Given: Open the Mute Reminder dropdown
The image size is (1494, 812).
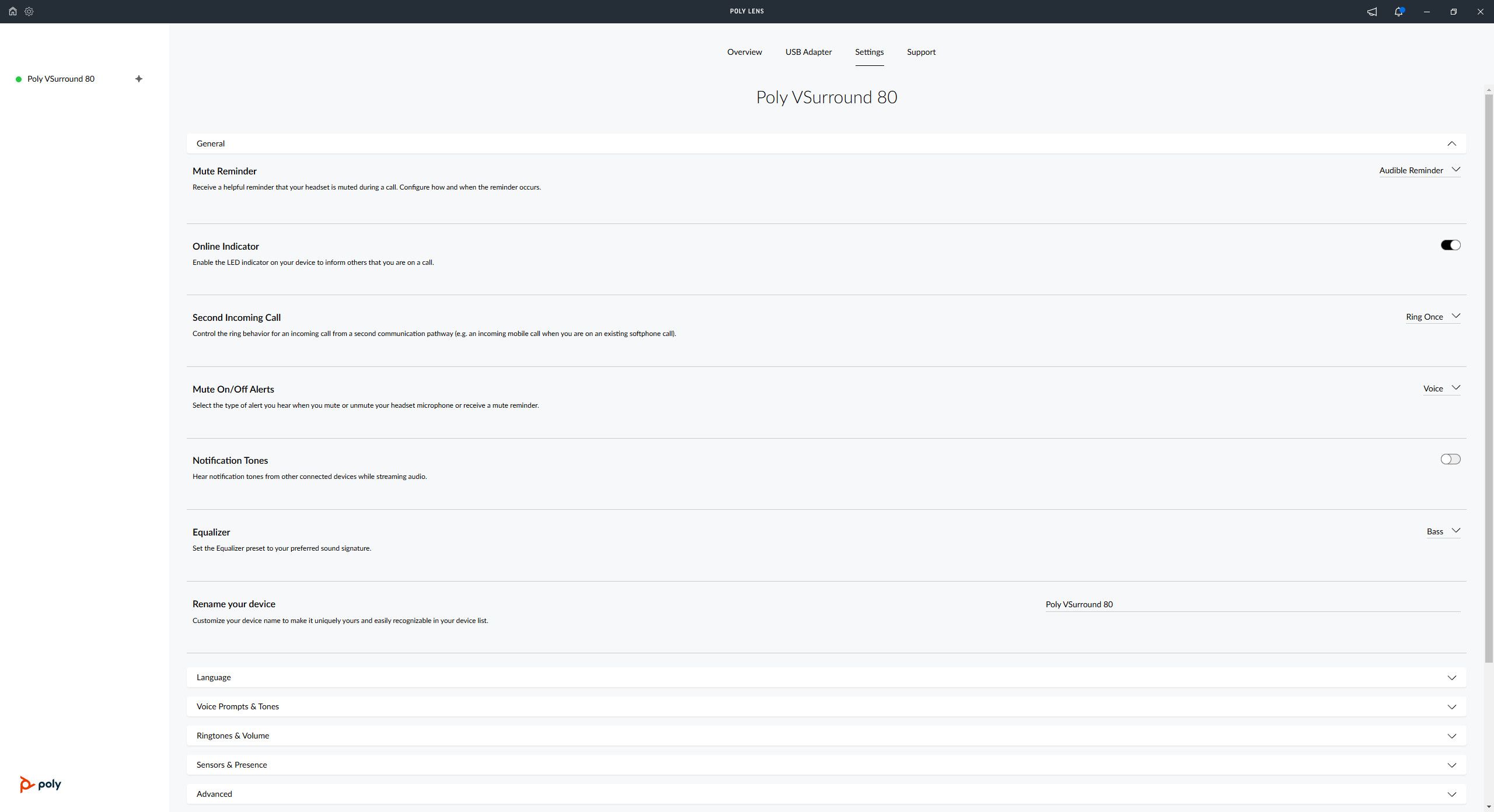Looking at the screenshot, I should coord(1419,170).
